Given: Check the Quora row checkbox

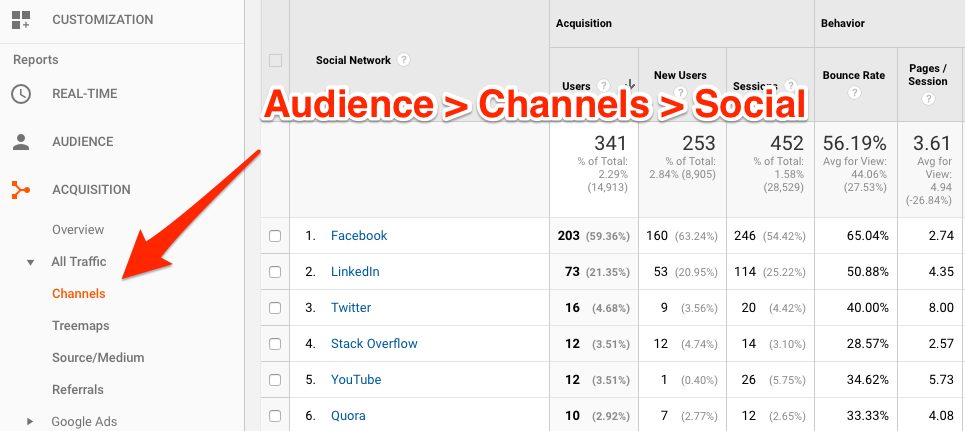Looking at the screenshot, I should click(x=275, y=416).
